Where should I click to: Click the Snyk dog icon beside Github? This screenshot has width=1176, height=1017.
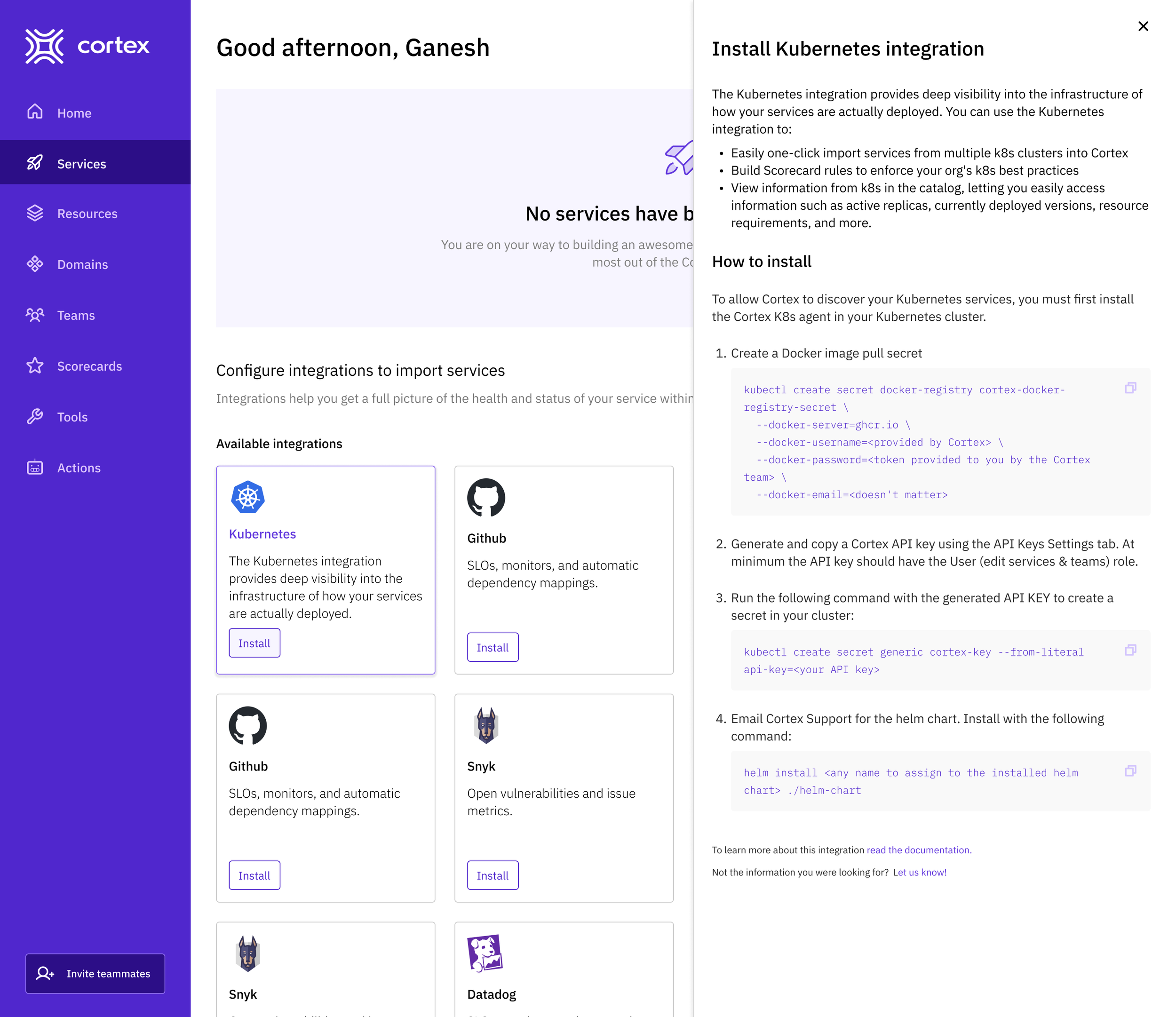486,726
